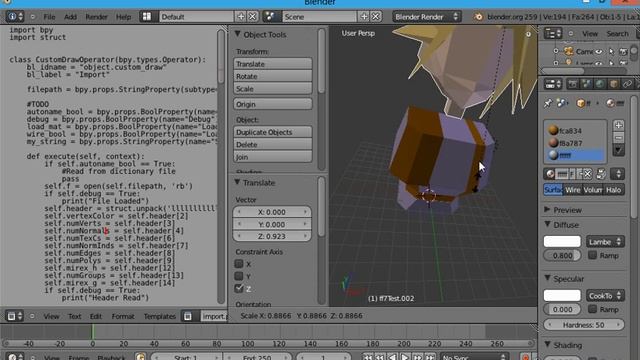Collapse the Shading panel
Screen dimensions: 640x360
click(x=548, y=345)
